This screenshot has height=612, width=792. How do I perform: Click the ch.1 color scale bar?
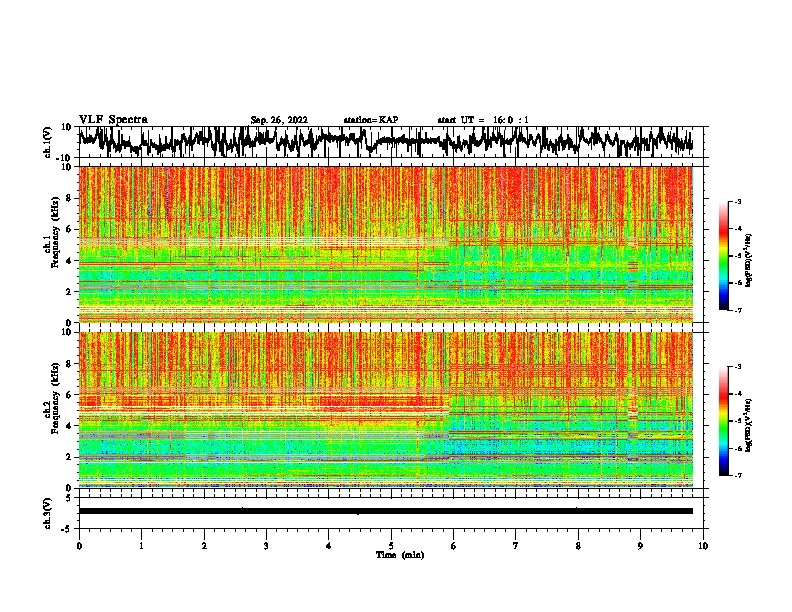pos(724,256)
